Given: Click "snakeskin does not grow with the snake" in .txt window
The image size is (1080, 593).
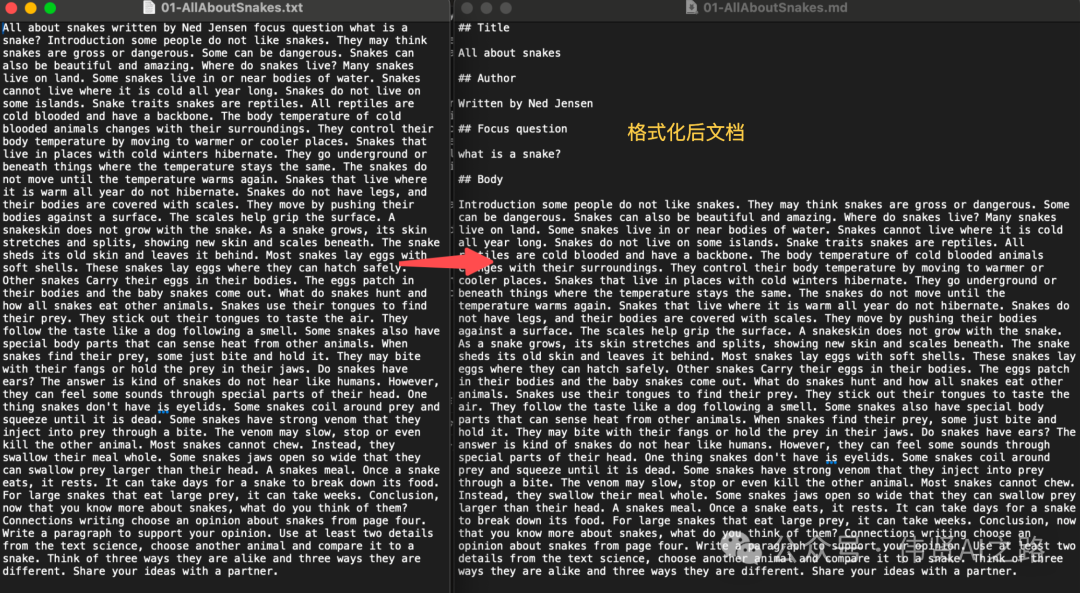Looking at the screenshot, I should 124,229.
